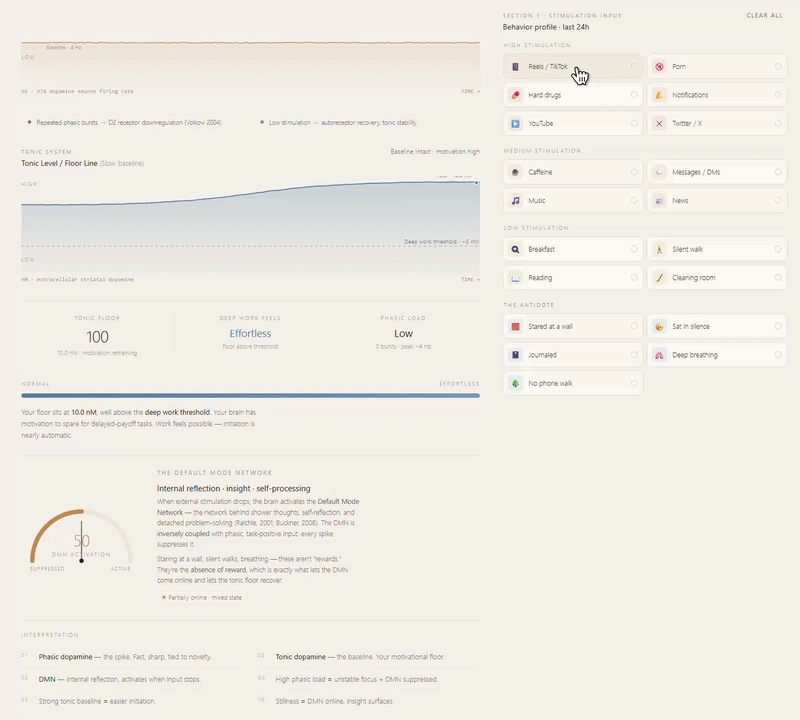Image resolution: width=800 pixels, height=720 pixels.
Task: Select the Journaled activity card
Action: 573,355
